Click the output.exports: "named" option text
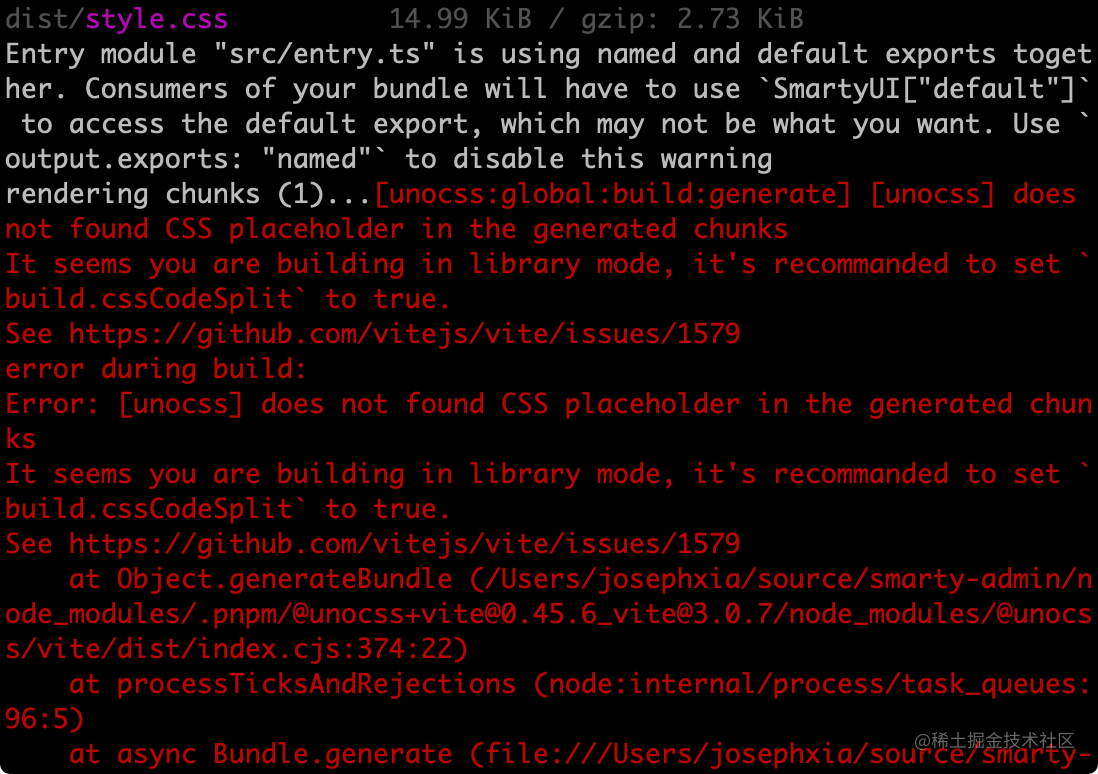Screen dimensions: 1098x774 (200, 159)
